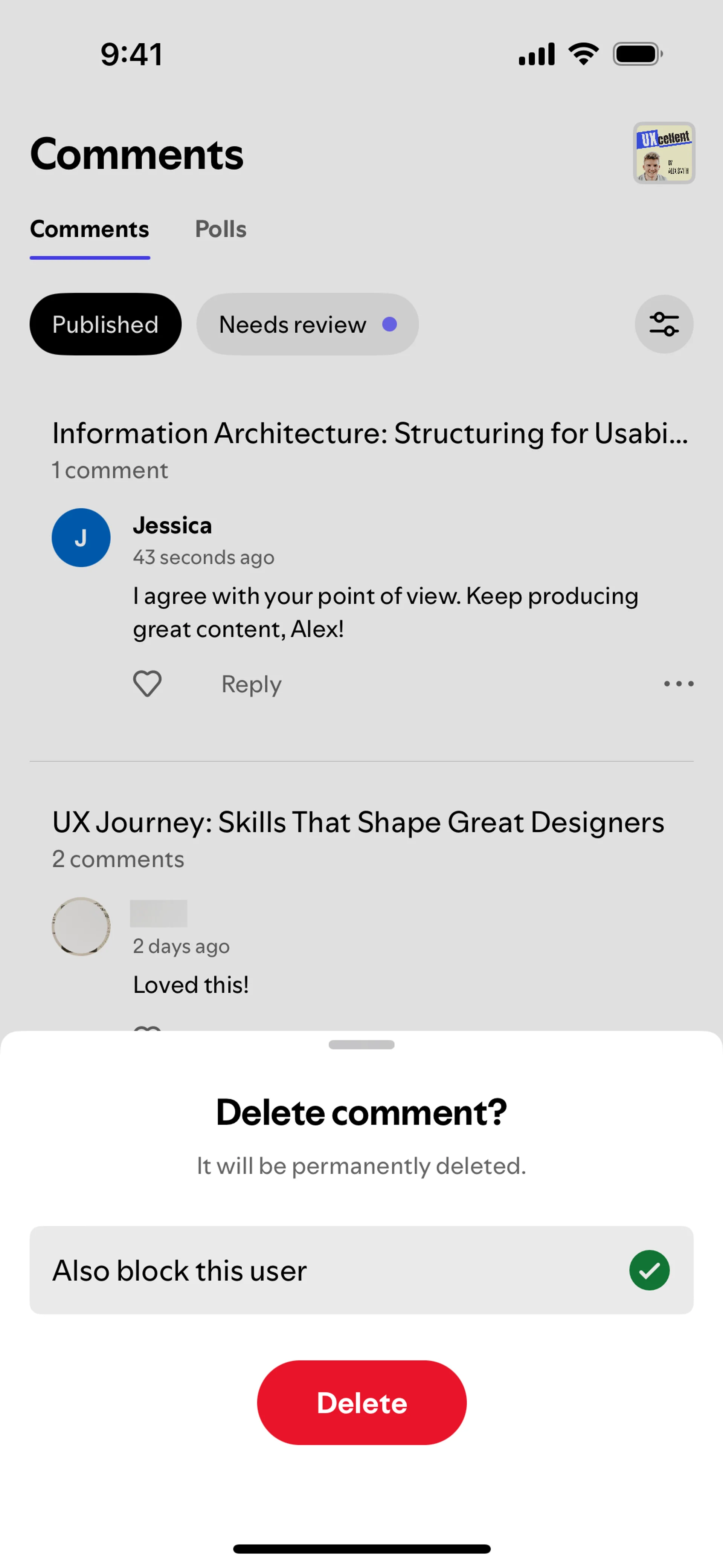723x1568 pixels.
Task: Tap the bottom sheet drag handle
Action: [x=361, y=1045]
